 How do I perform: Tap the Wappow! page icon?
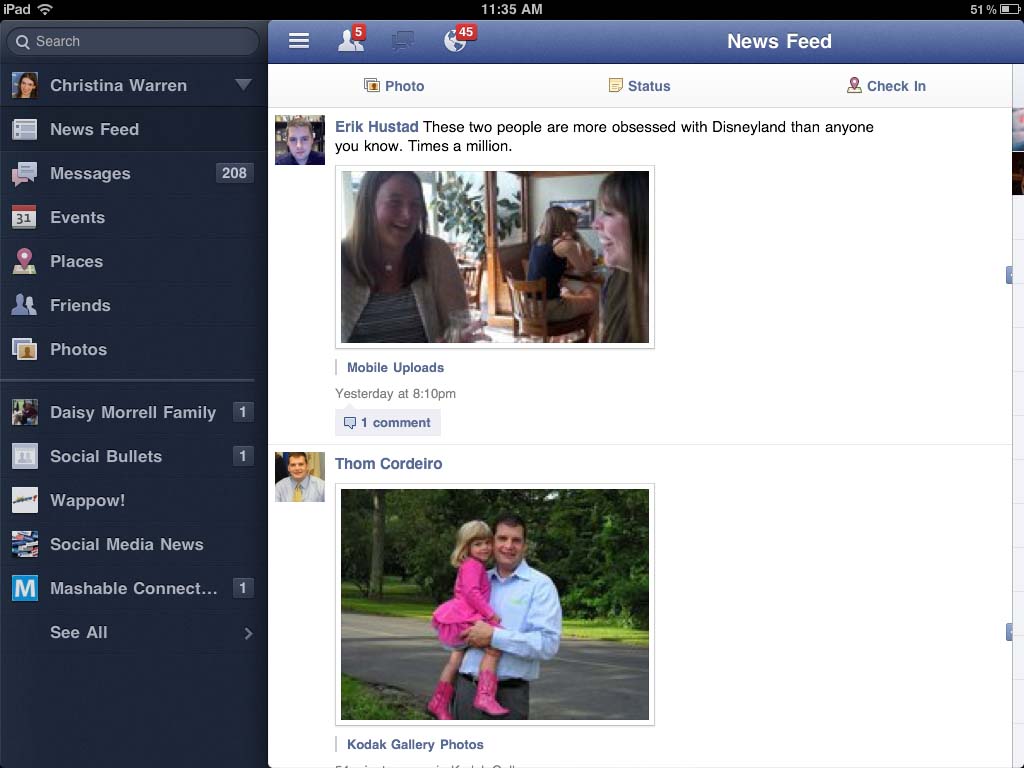coord(25,500)
